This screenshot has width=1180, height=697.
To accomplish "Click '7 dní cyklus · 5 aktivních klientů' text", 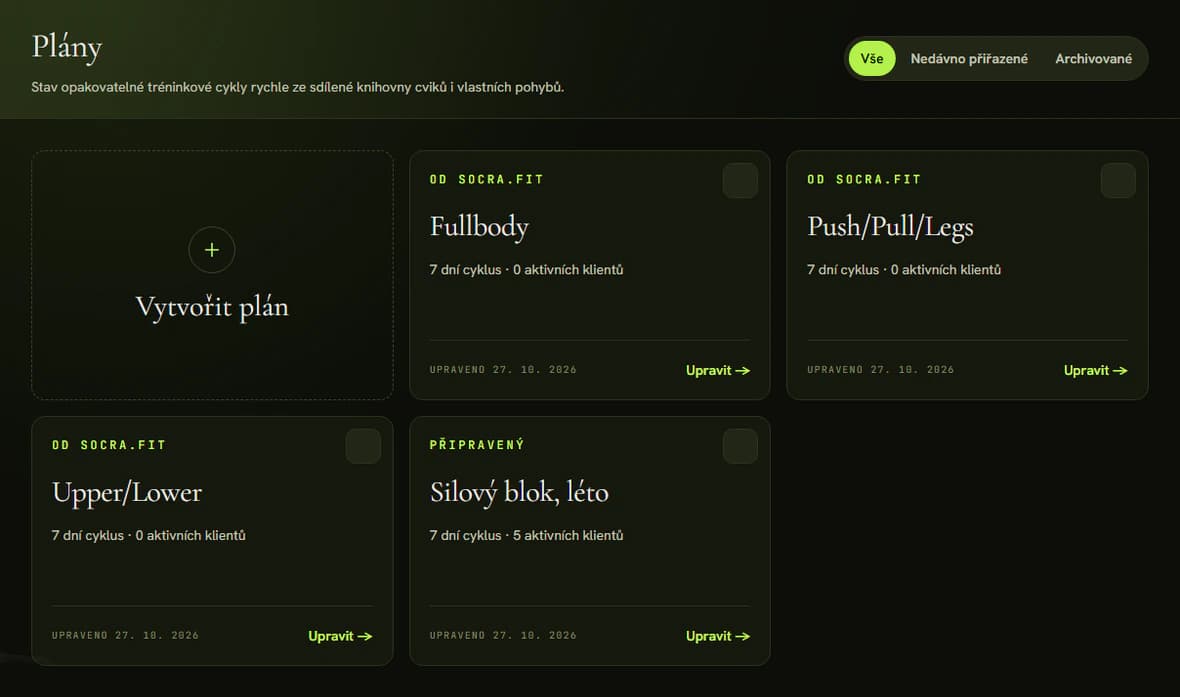I will (526, 535).
